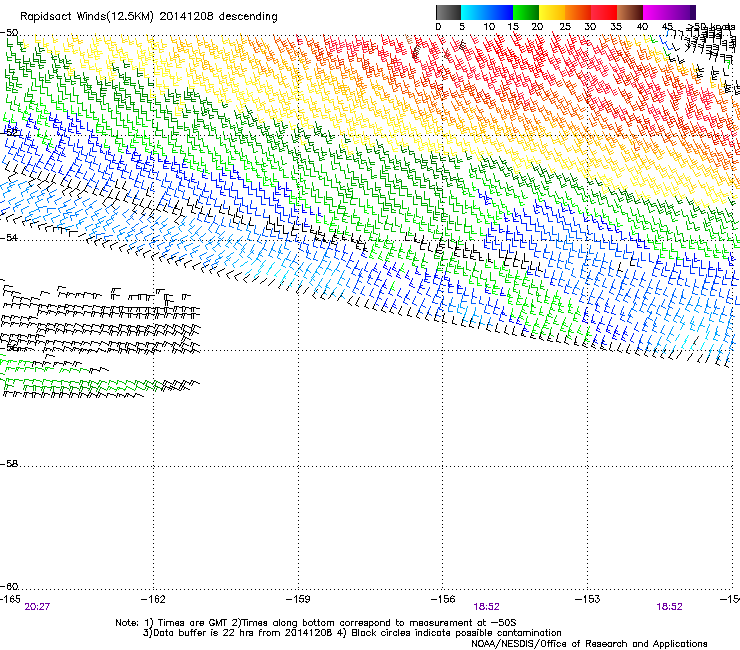Click the latitude label '-60'
The width and height of the screenshot is (740, 650).
pyautogui.click(x=9, y=586)
